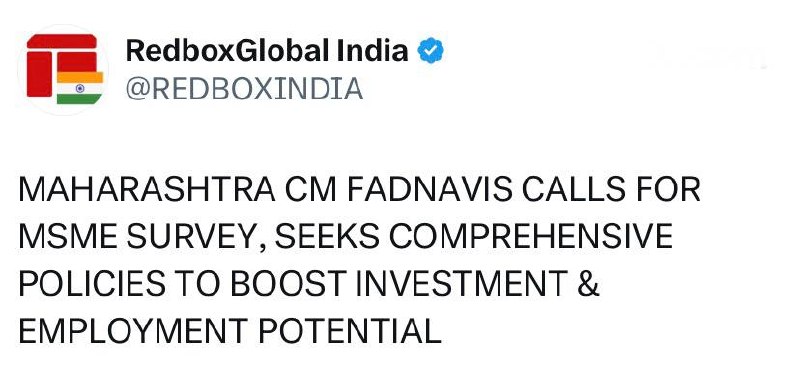
Task: Click the word COMPREHENSIVE in the tweet
Action: point(531,236)
